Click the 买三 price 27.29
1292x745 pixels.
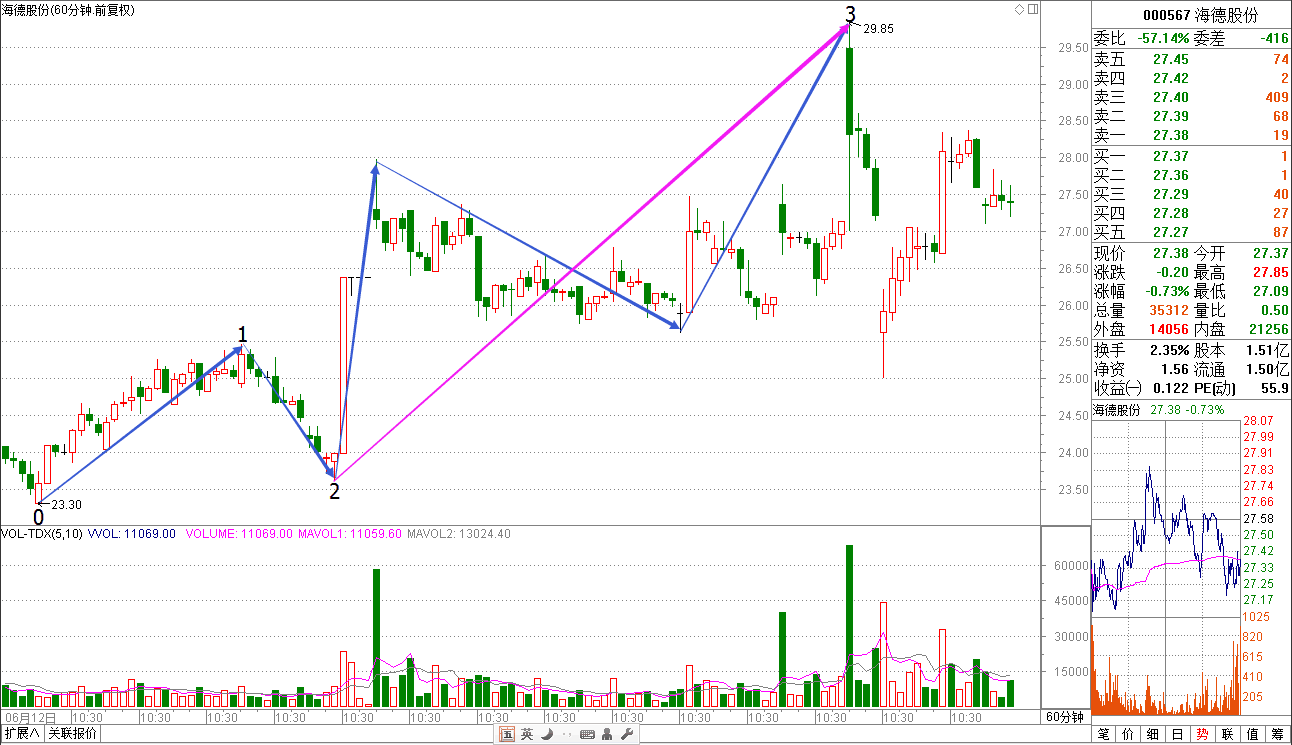(1170, 194)
